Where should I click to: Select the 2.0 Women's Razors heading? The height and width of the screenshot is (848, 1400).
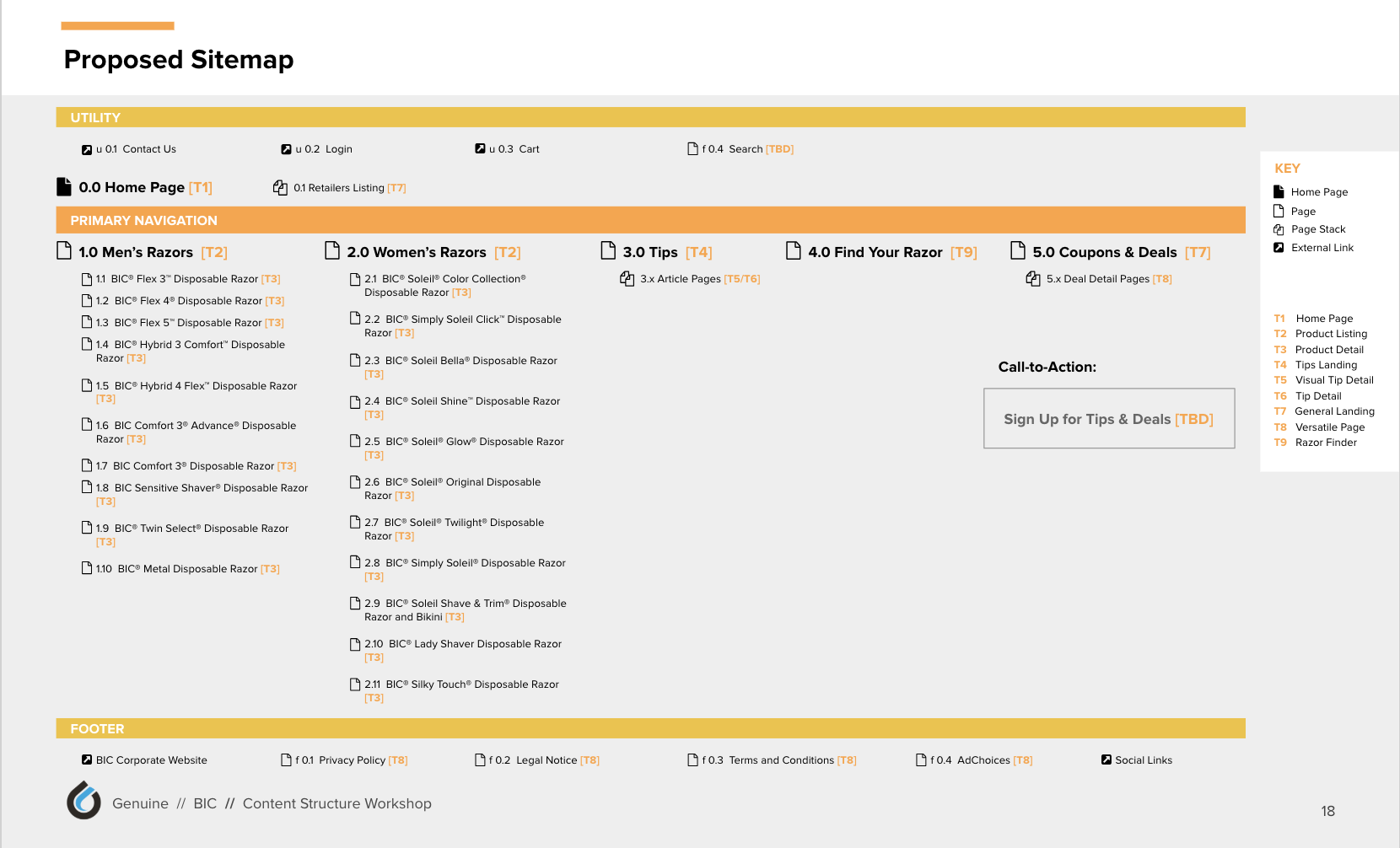coord(433,252)
